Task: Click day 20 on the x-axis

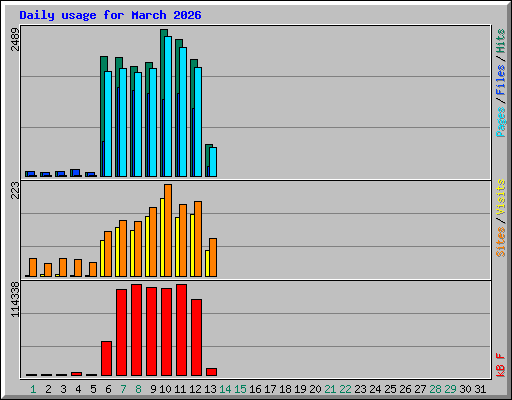Action: 315,389
